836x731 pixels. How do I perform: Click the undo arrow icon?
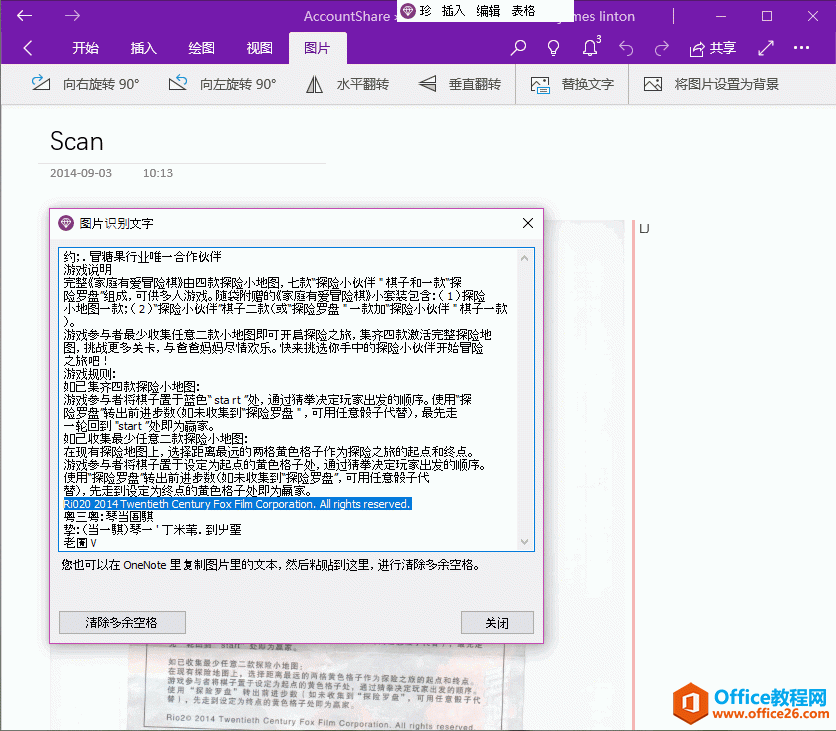click(x=626, y=48)
